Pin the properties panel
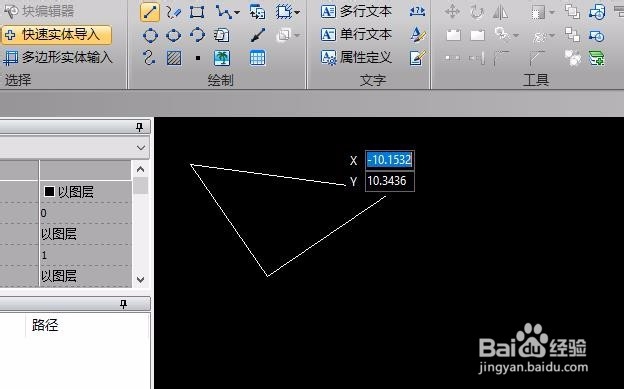Viewport: 624px width, 389px height. 139,127
